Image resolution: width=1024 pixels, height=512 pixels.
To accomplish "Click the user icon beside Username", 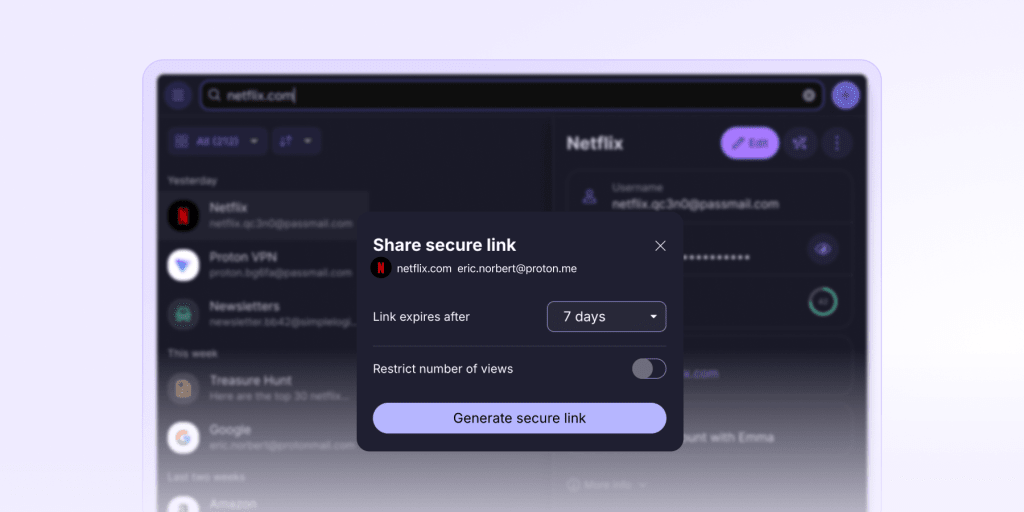I will tap(590, 197).
